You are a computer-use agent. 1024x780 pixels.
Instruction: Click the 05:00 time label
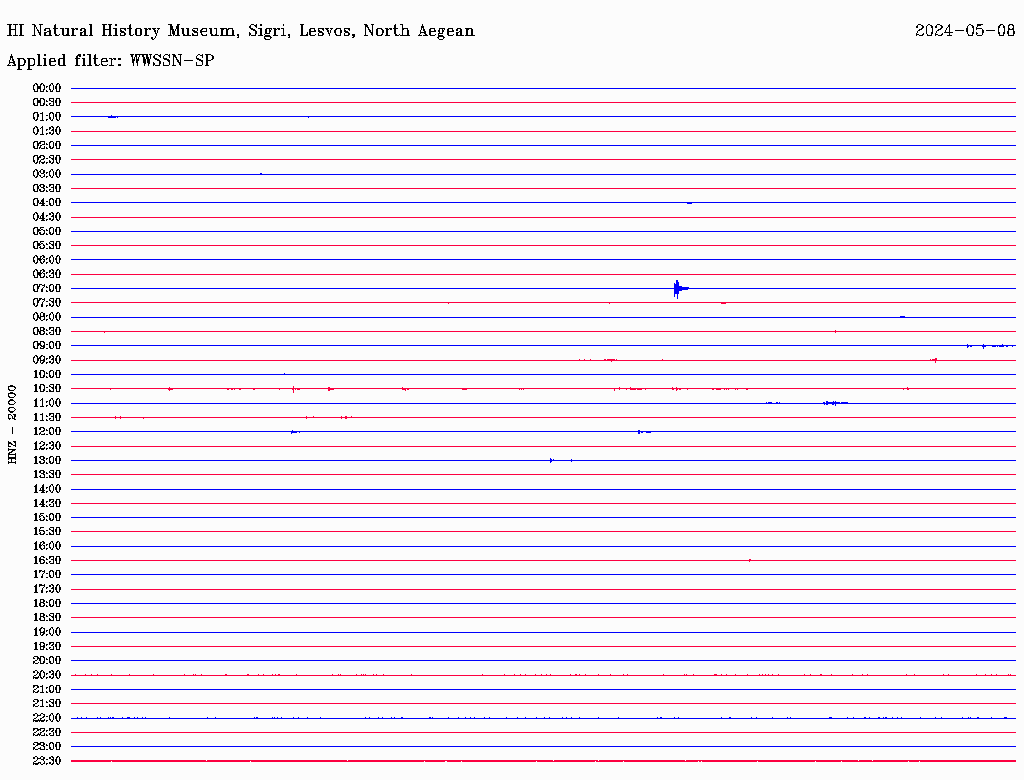pyautogui.click(x=47, y=231)
